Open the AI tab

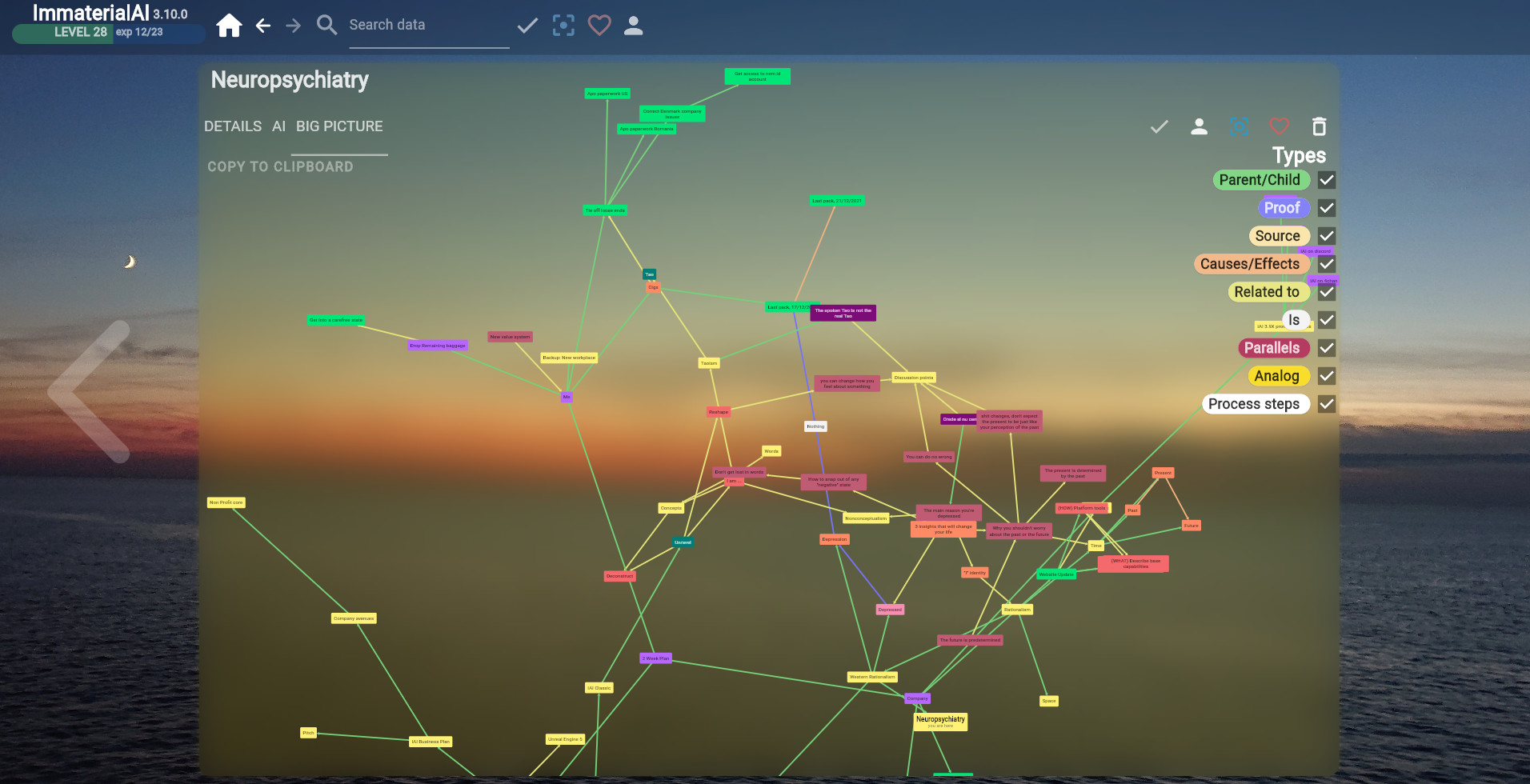click(x=278, y=126)
